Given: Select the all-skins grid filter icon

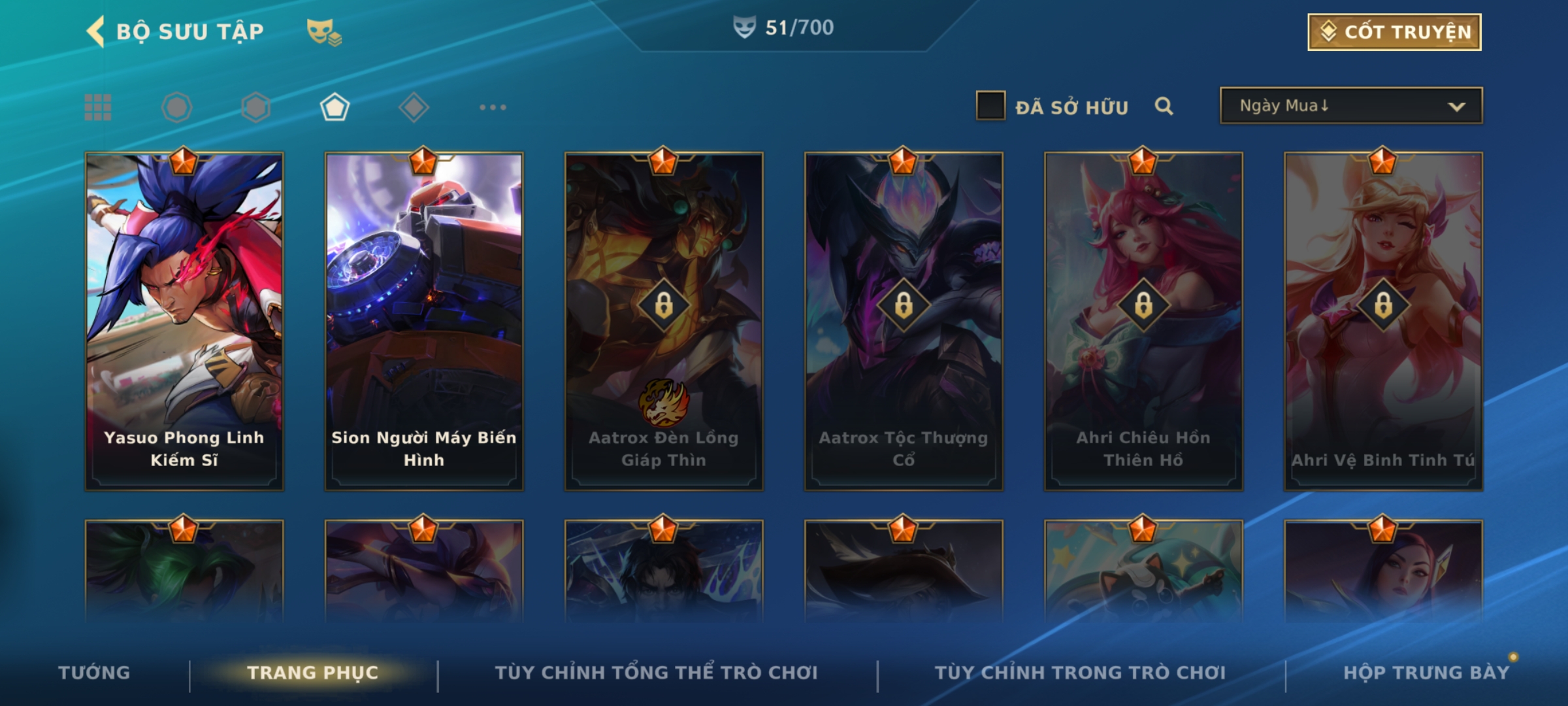Looking at the screenshot, I should click(x=98, y=107).
